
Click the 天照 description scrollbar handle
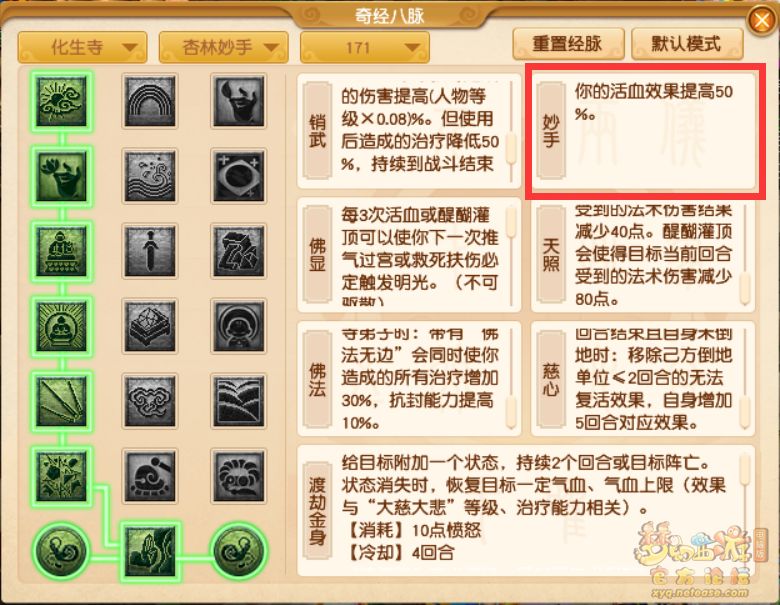pos(745,289)
